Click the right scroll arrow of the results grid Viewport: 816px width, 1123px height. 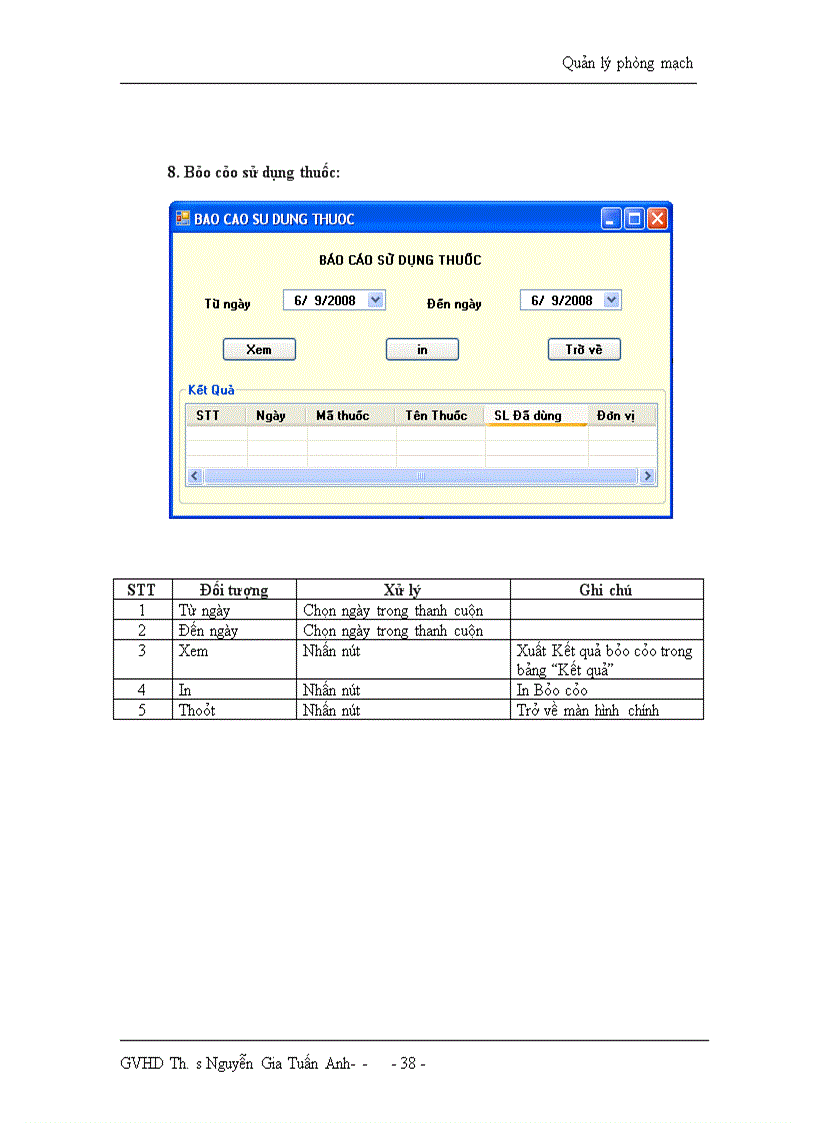click(x=648, y=476)
